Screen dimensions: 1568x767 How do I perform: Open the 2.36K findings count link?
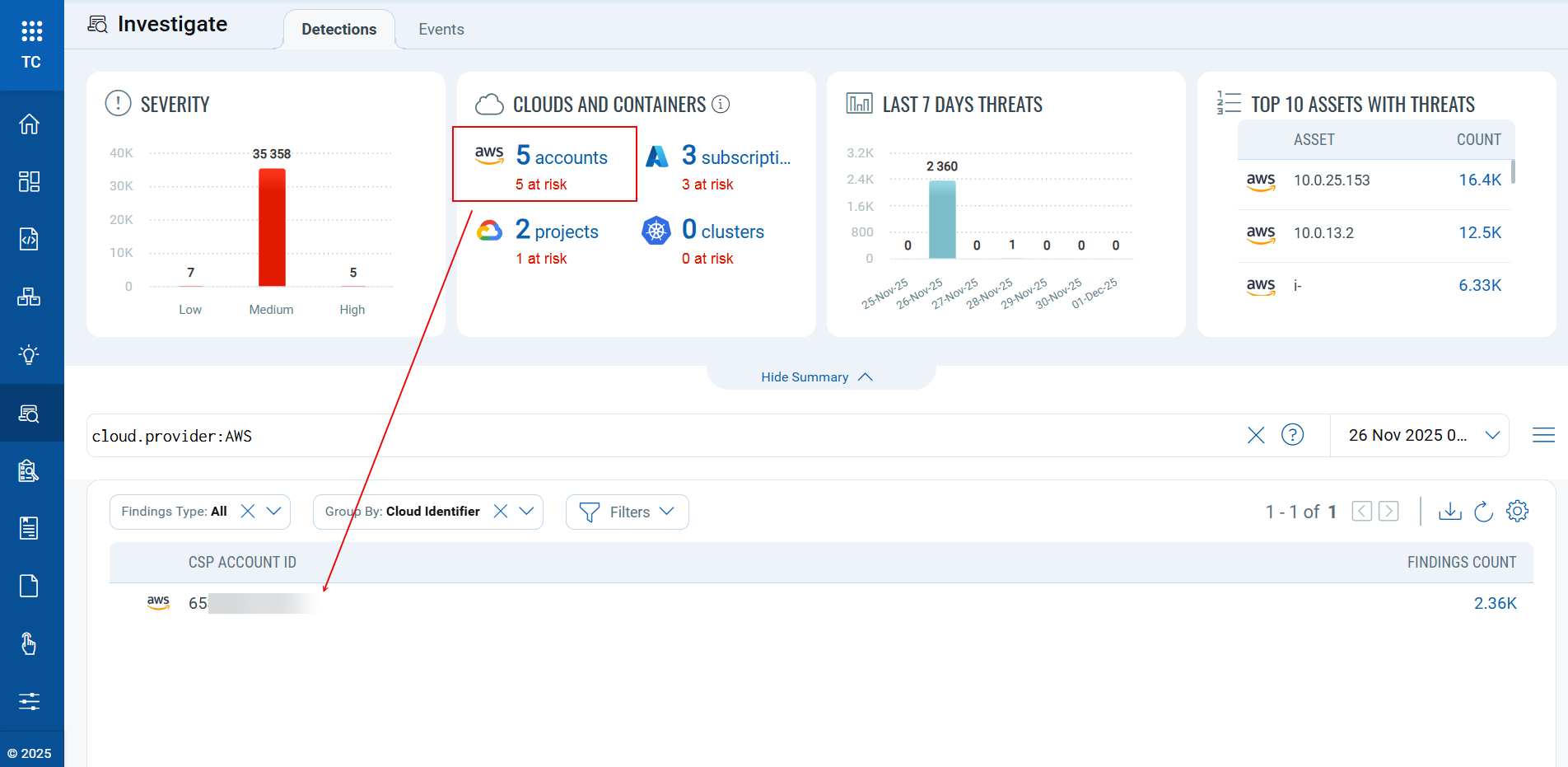pos(1496,602)
